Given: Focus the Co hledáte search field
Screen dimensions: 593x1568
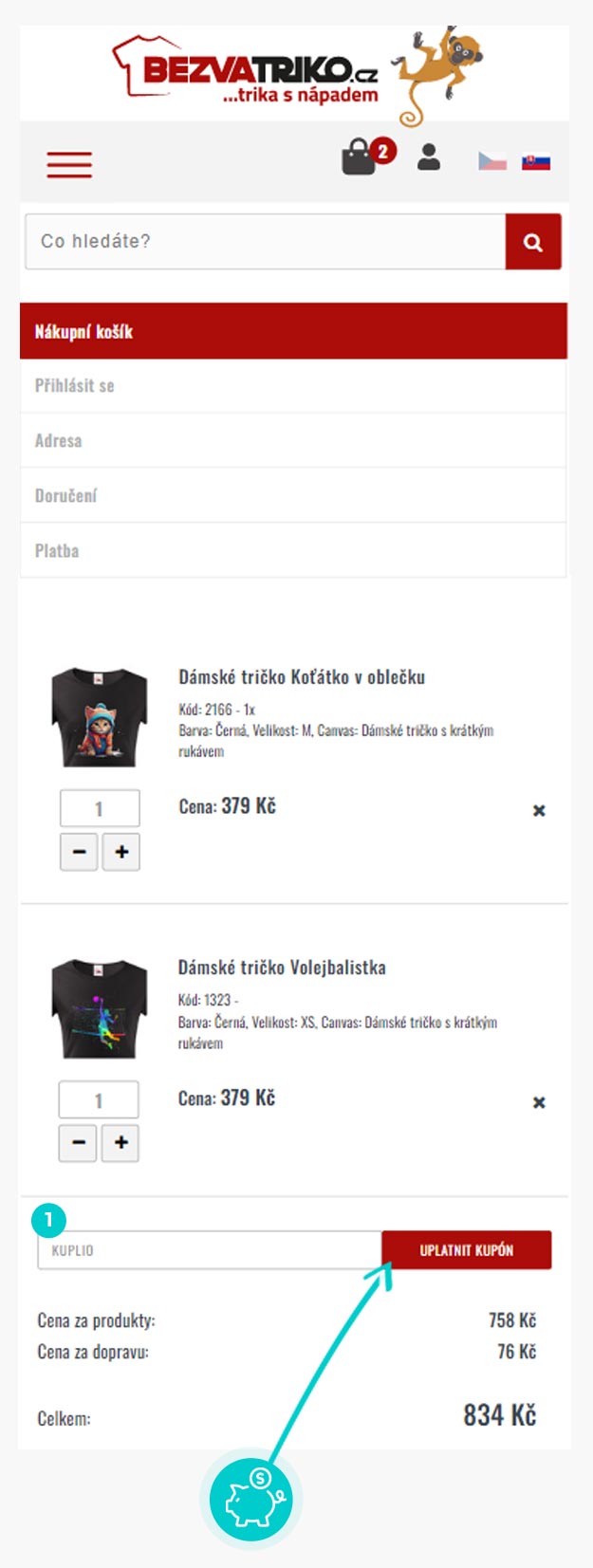Looking at the screenshot, I should (x=265, y=242).
